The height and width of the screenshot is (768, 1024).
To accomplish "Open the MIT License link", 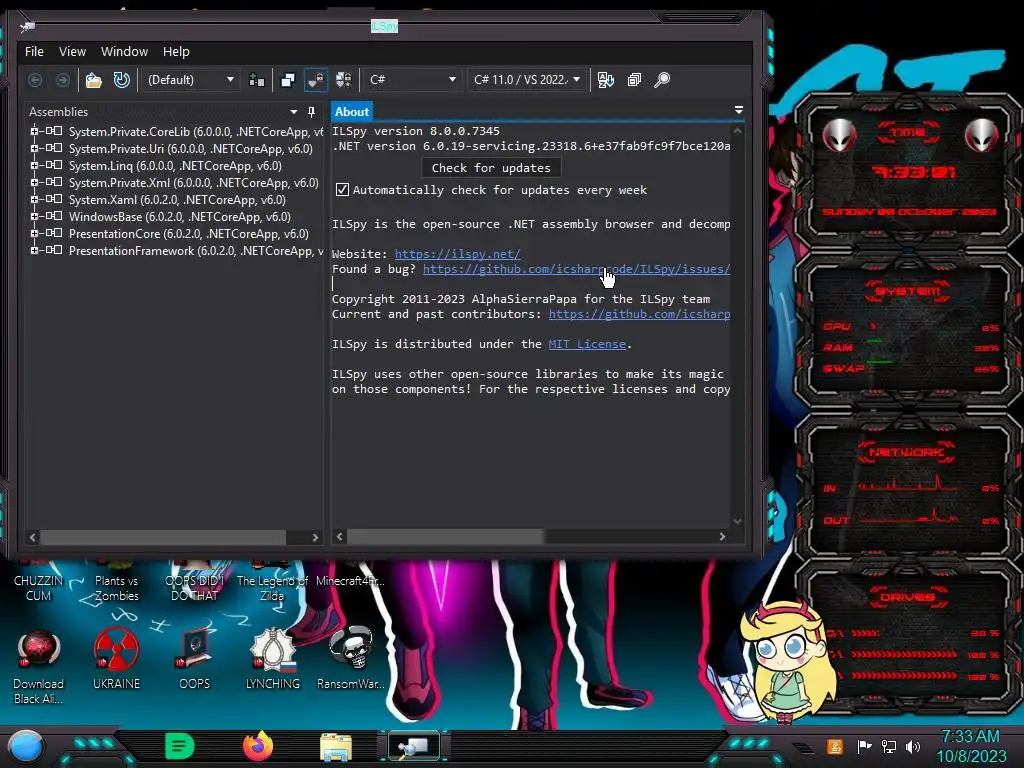I will click(587, 344).
